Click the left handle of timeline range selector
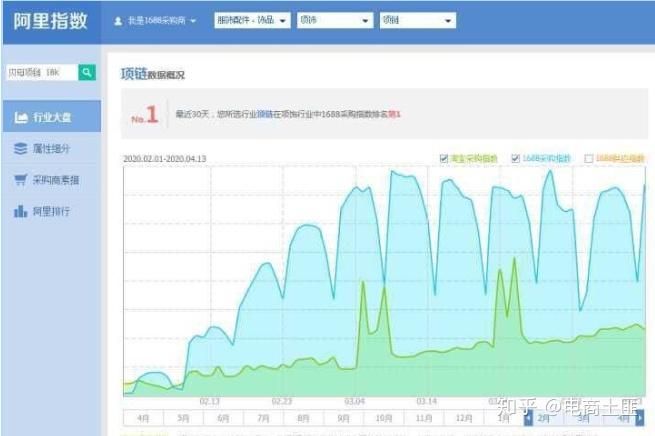This screenshot has width=655, height=436. click(528, 418)
